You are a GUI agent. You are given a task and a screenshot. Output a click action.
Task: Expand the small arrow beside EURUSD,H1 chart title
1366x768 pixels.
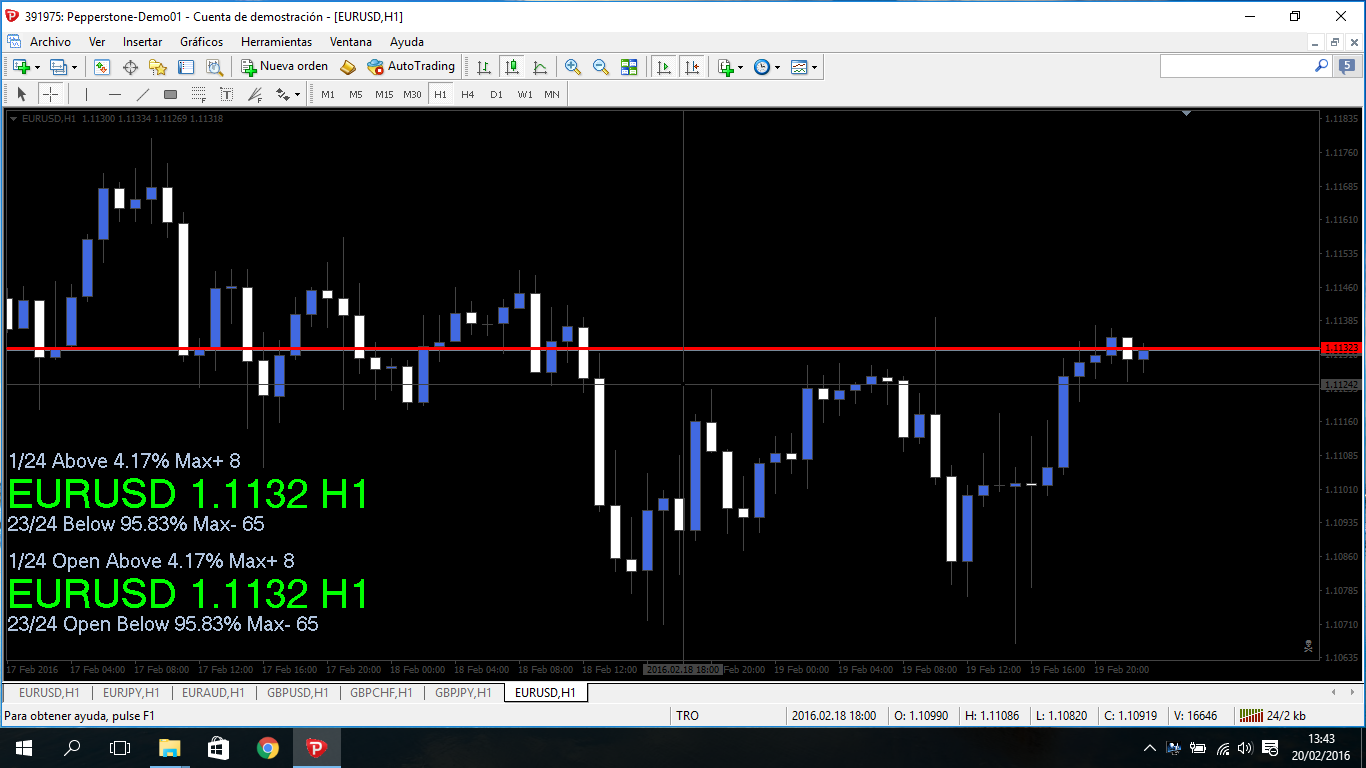tap(13, 118)
